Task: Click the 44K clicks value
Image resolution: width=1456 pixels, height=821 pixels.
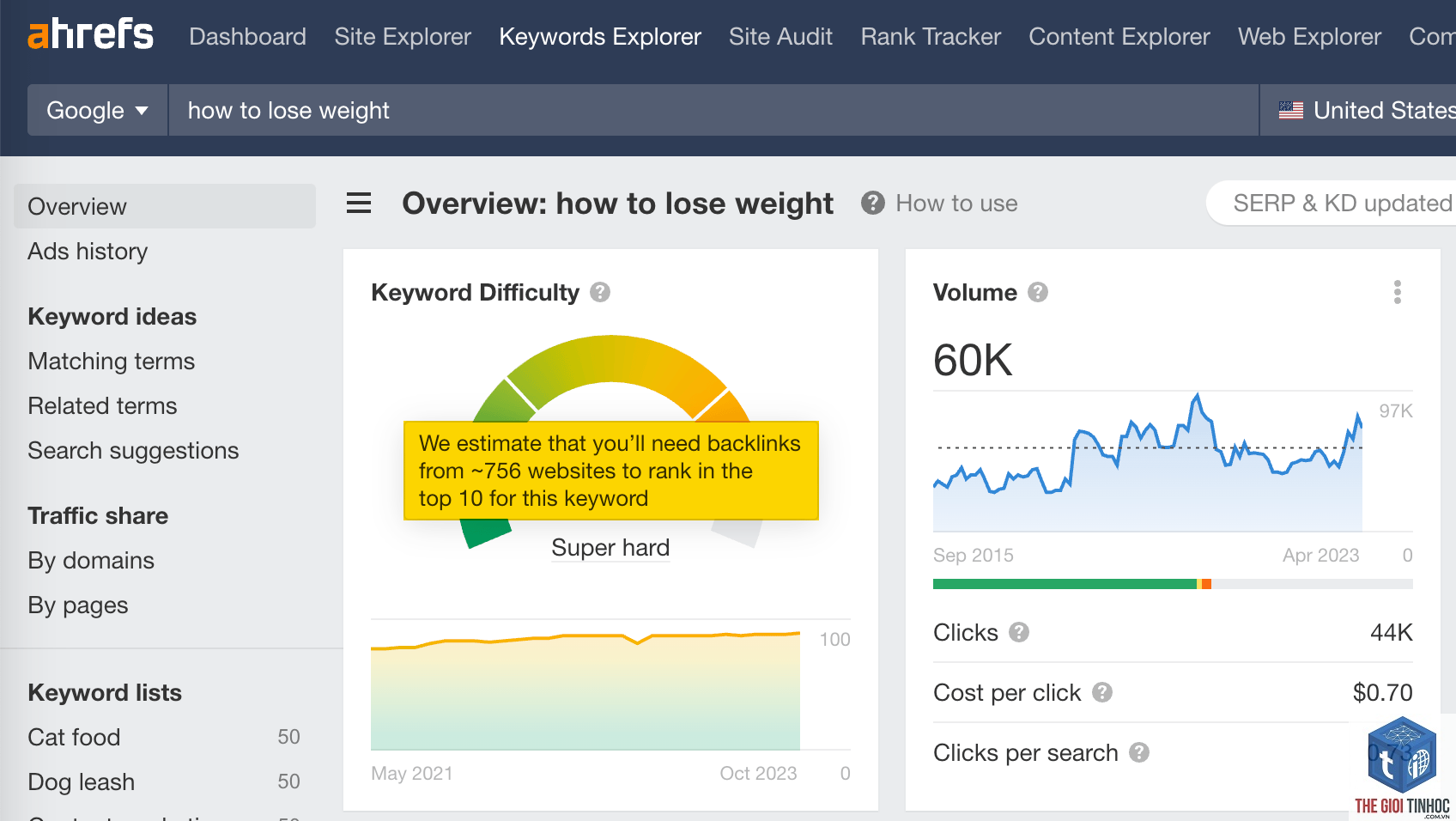Action: click(1392, 632)
